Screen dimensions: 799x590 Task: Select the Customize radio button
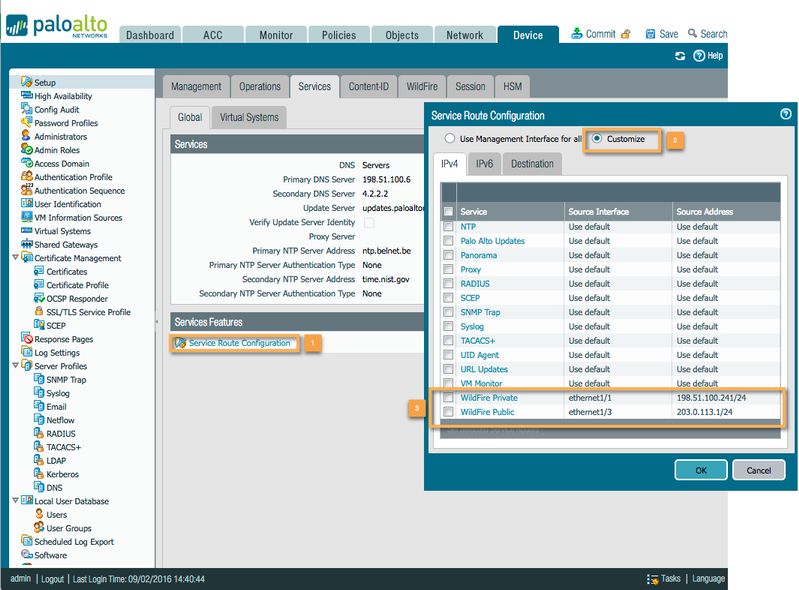(x=597, y=139)
